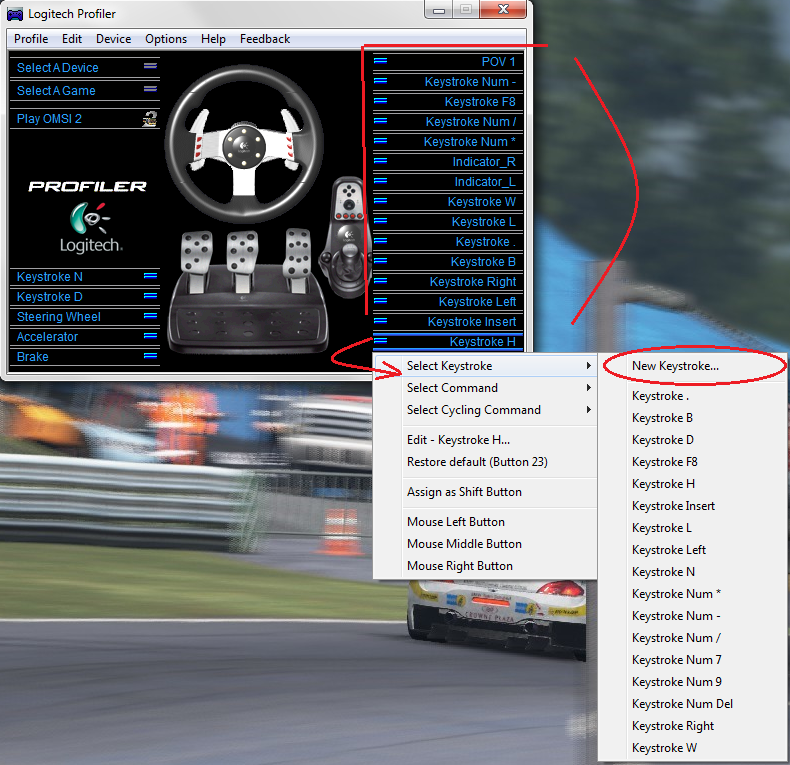Click the blue bars icon next to Keystroke Left
The height and width of the screenshot is (765, 790).
pos(380,301)
